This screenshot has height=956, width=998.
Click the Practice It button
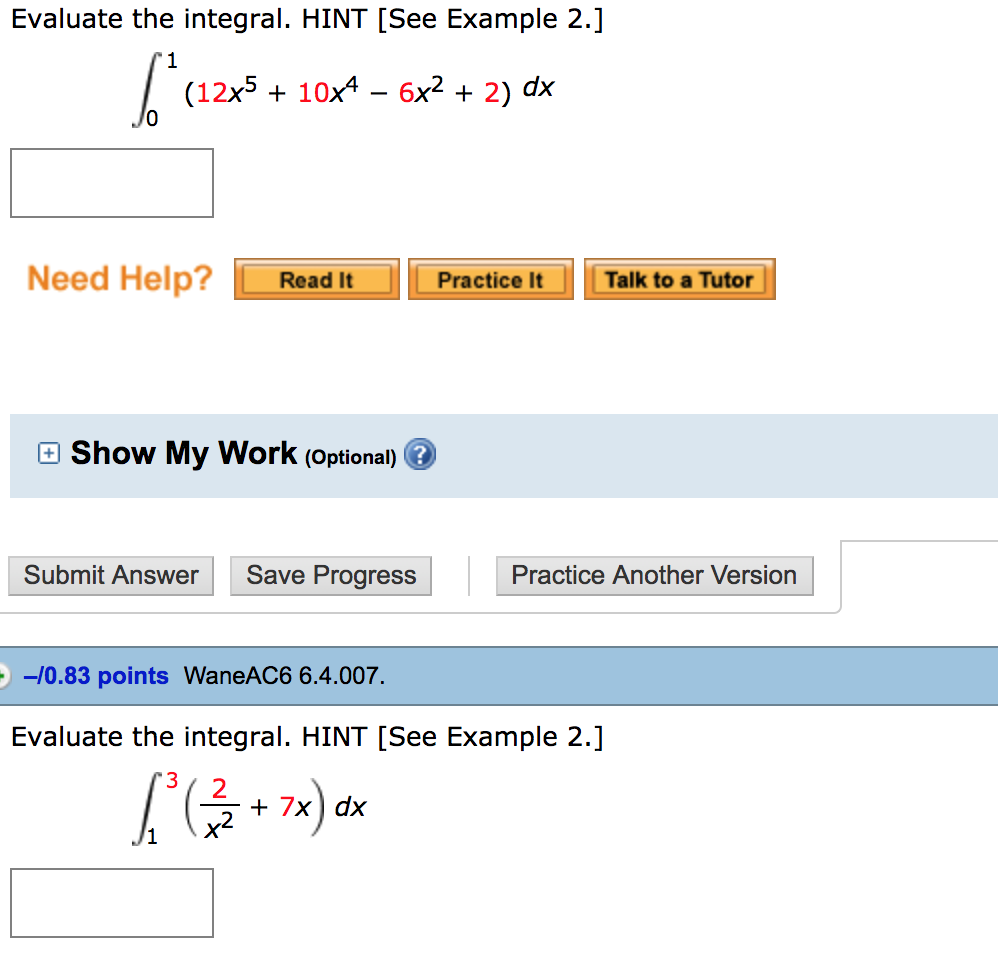[490, 279]
